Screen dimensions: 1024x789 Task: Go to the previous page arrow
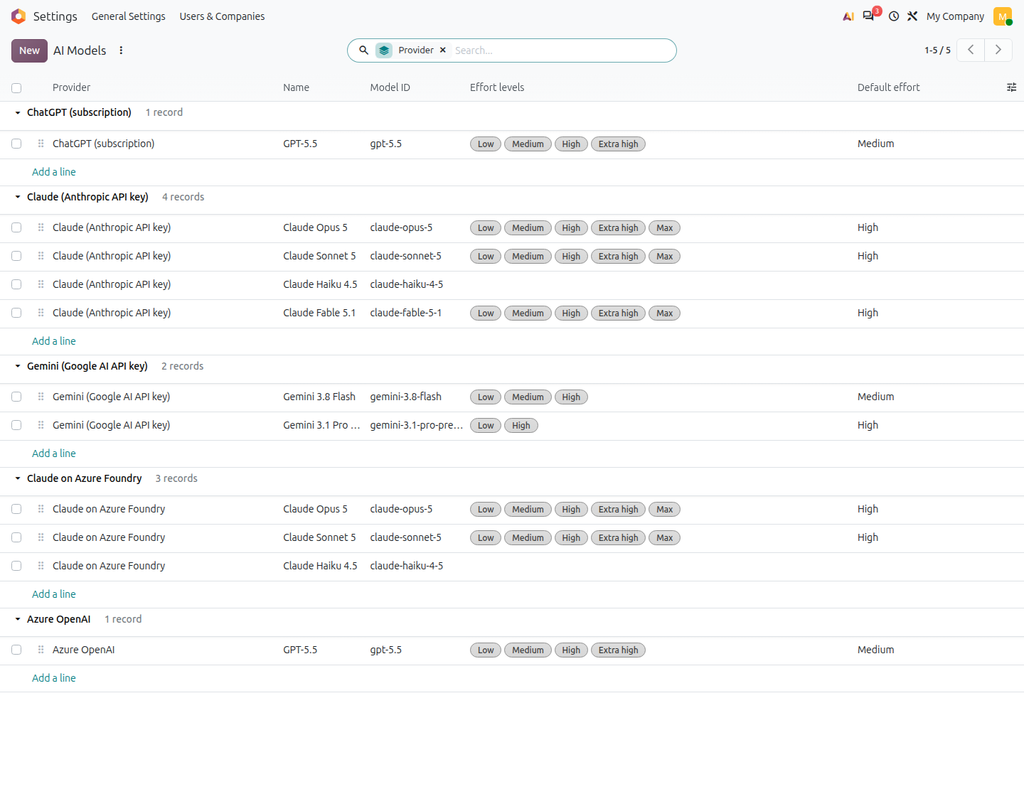tap(970, 50)
